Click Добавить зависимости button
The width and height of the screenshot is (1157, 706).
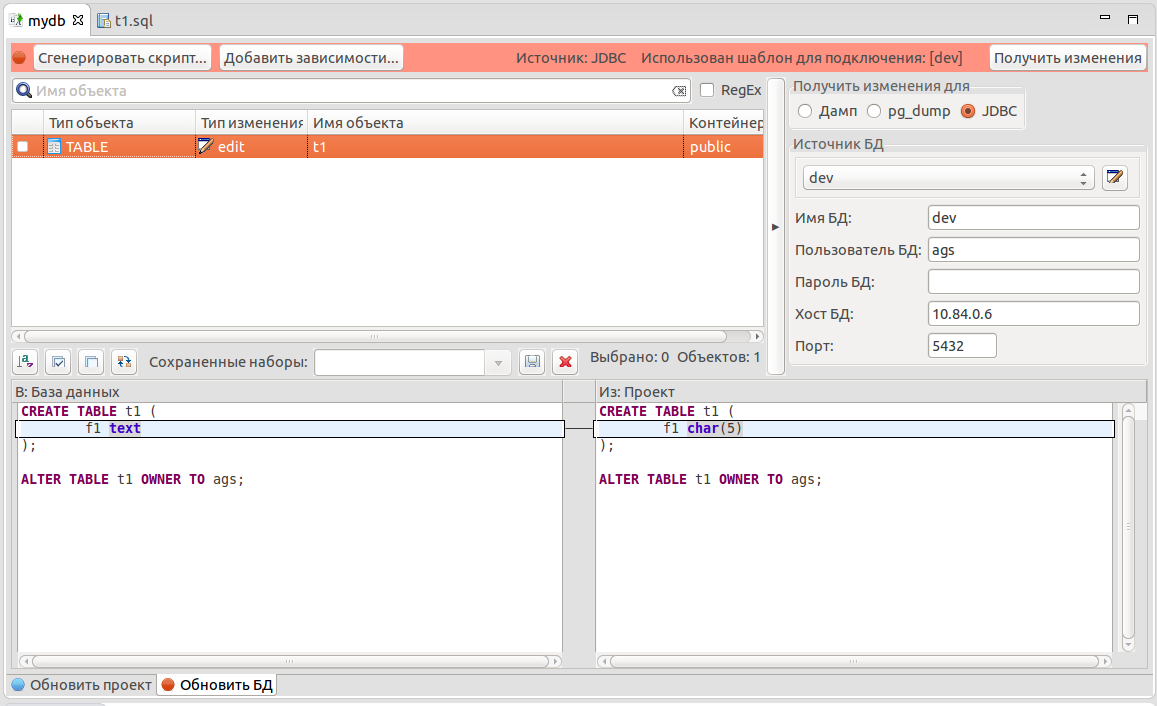[311, 58]
